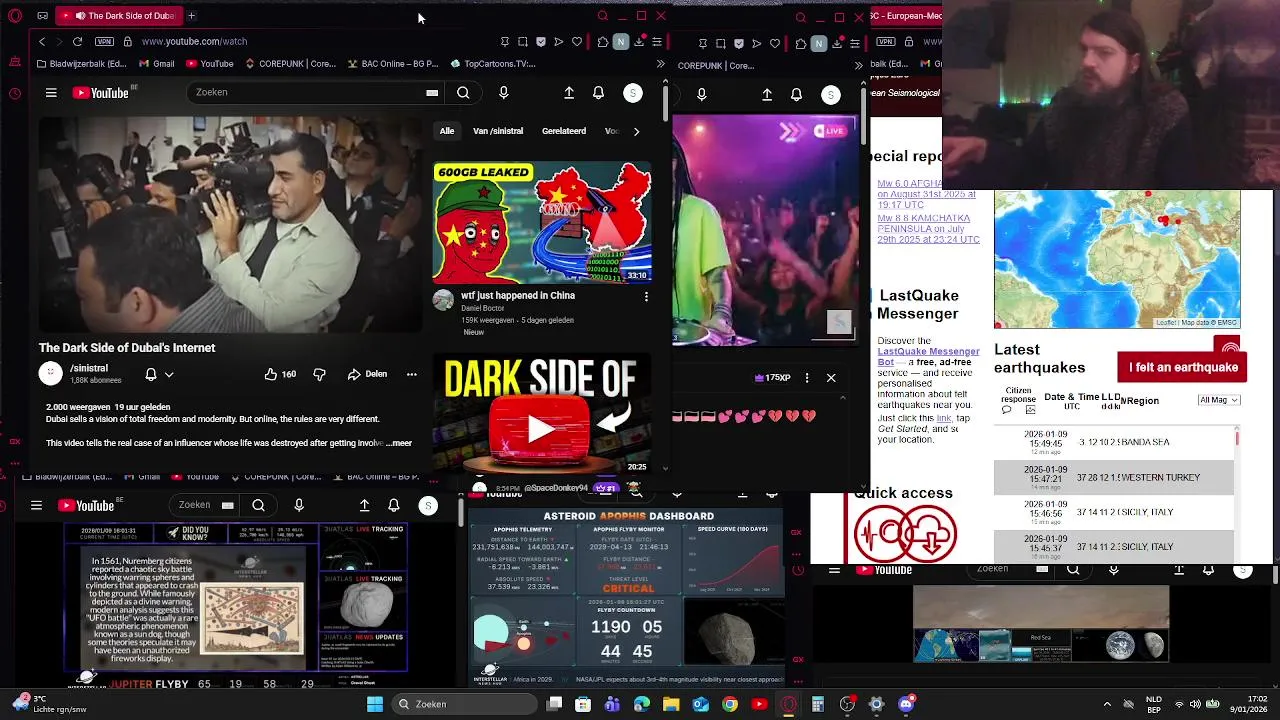Image resolution: width=1280 pixels, height=720 pixels.
Task: Click taskbar Zoeken search box
Action: (463, 704)
